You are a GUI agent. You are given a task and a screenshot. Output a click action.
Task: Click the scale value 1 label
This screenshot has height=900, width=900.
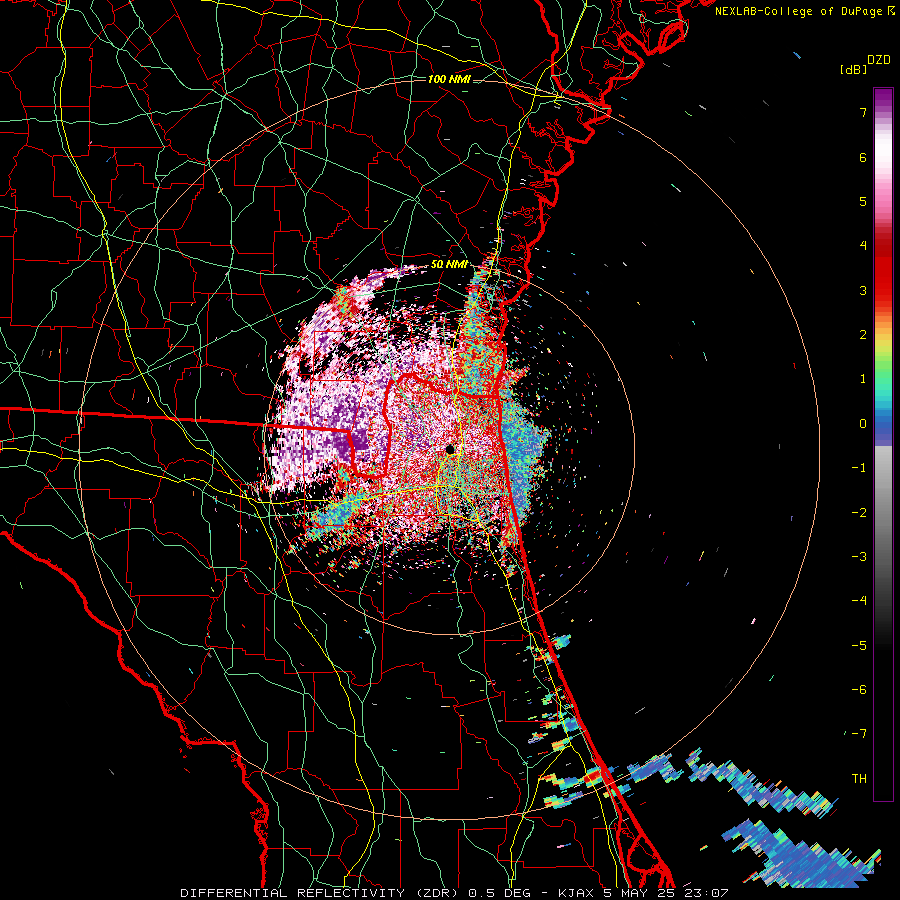(x=863, y=379)
